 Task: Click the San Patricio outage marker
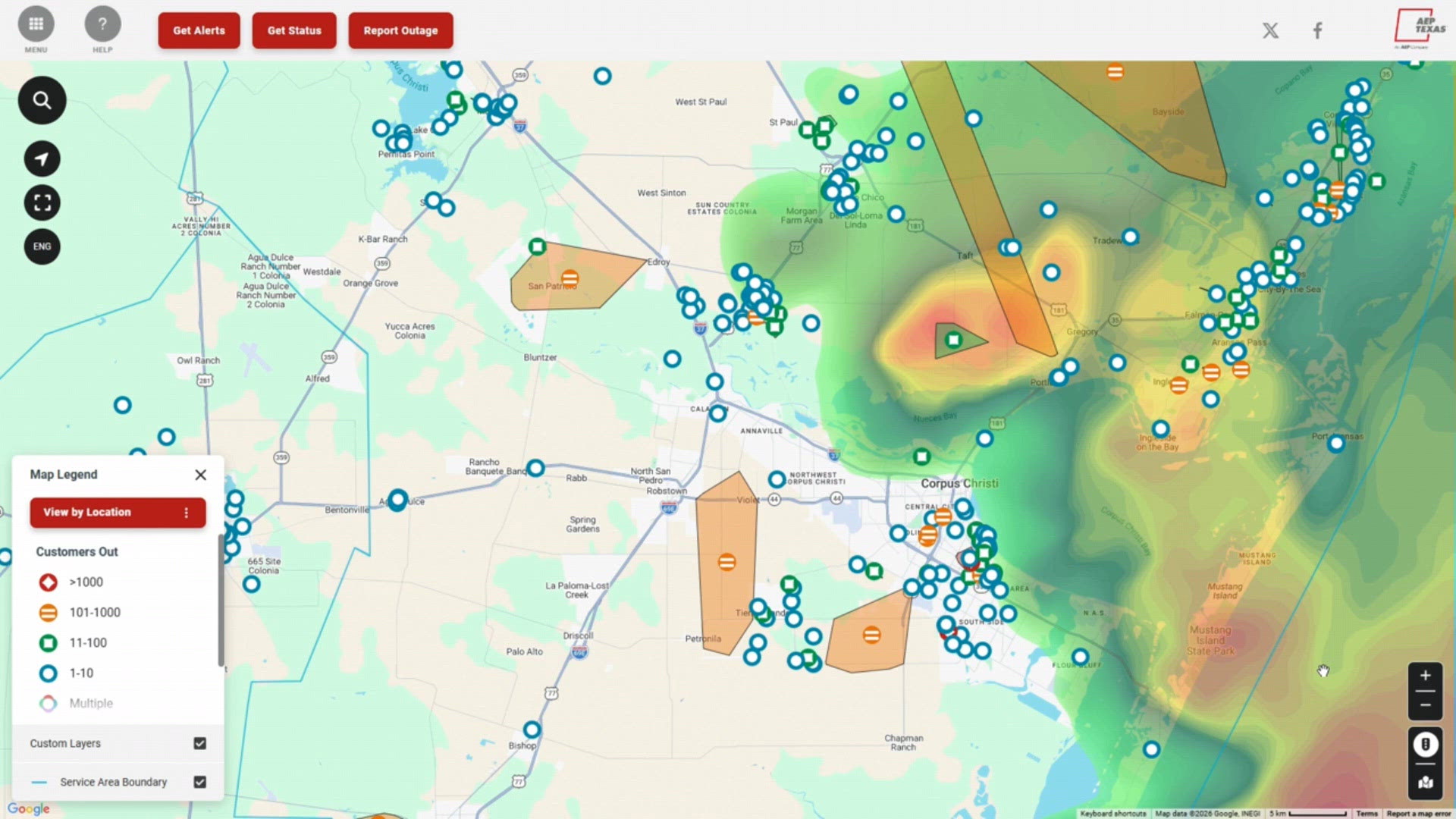point(570,278)
